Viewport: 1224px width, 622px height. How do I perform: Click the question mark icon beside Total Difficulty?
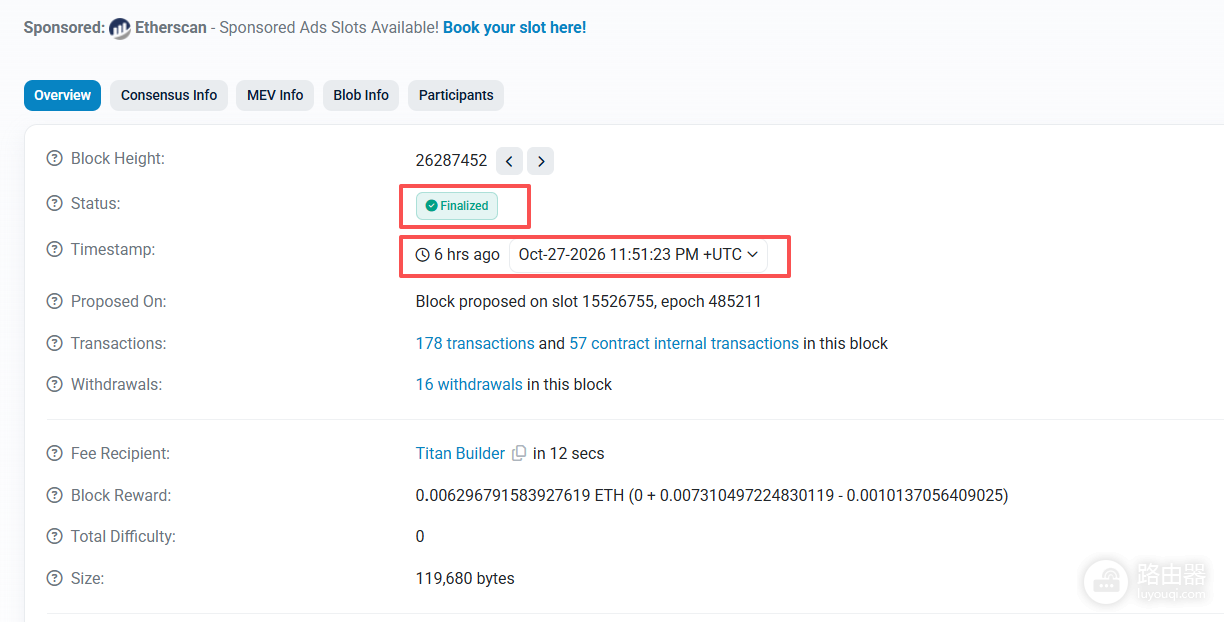tap(55, 537)
